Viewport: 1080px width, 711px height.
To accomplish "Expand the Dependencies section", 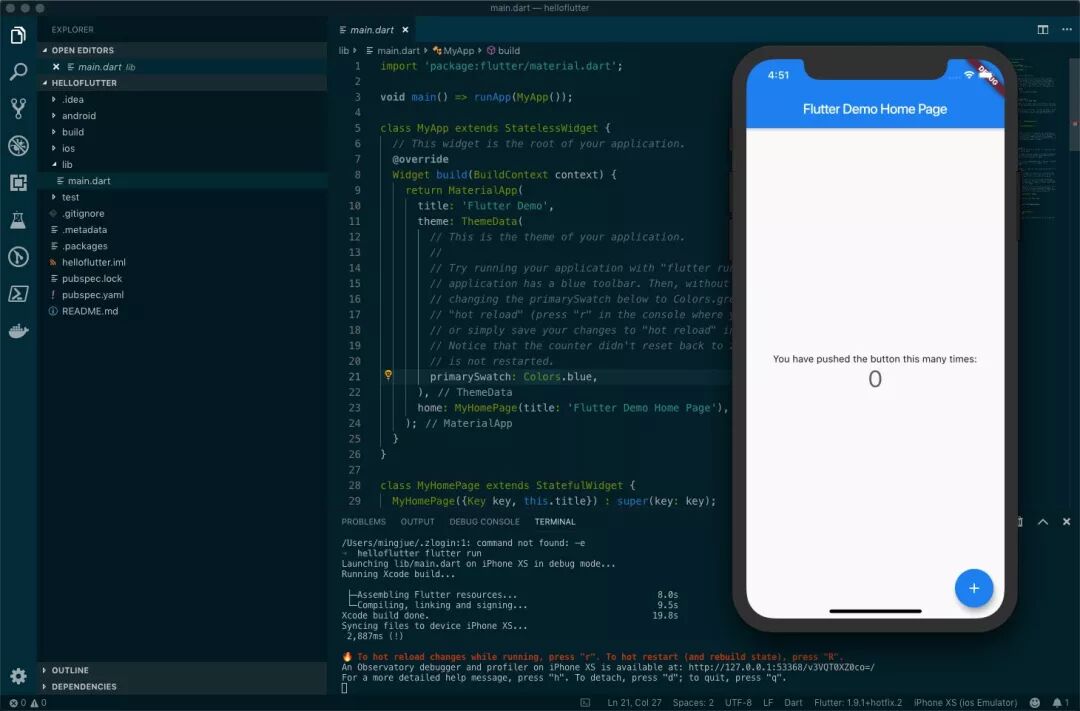I will (183, 687).
